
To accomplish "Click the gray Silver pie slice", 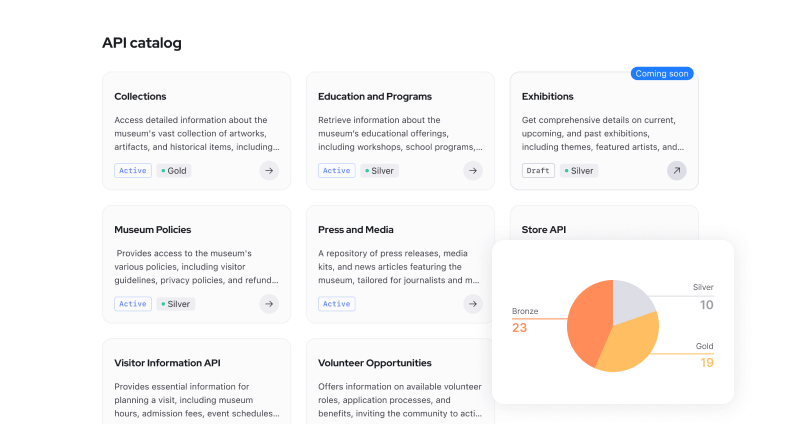I will pos(629,302).
